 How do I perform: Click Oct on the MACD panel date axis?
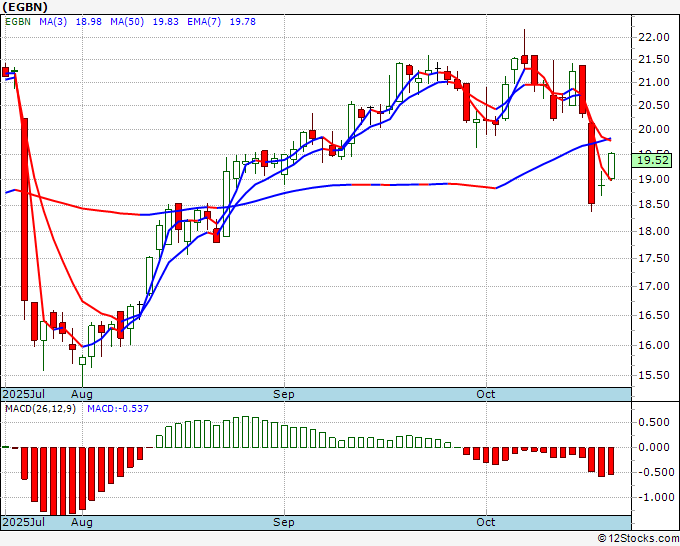click(x=486, y=522)
